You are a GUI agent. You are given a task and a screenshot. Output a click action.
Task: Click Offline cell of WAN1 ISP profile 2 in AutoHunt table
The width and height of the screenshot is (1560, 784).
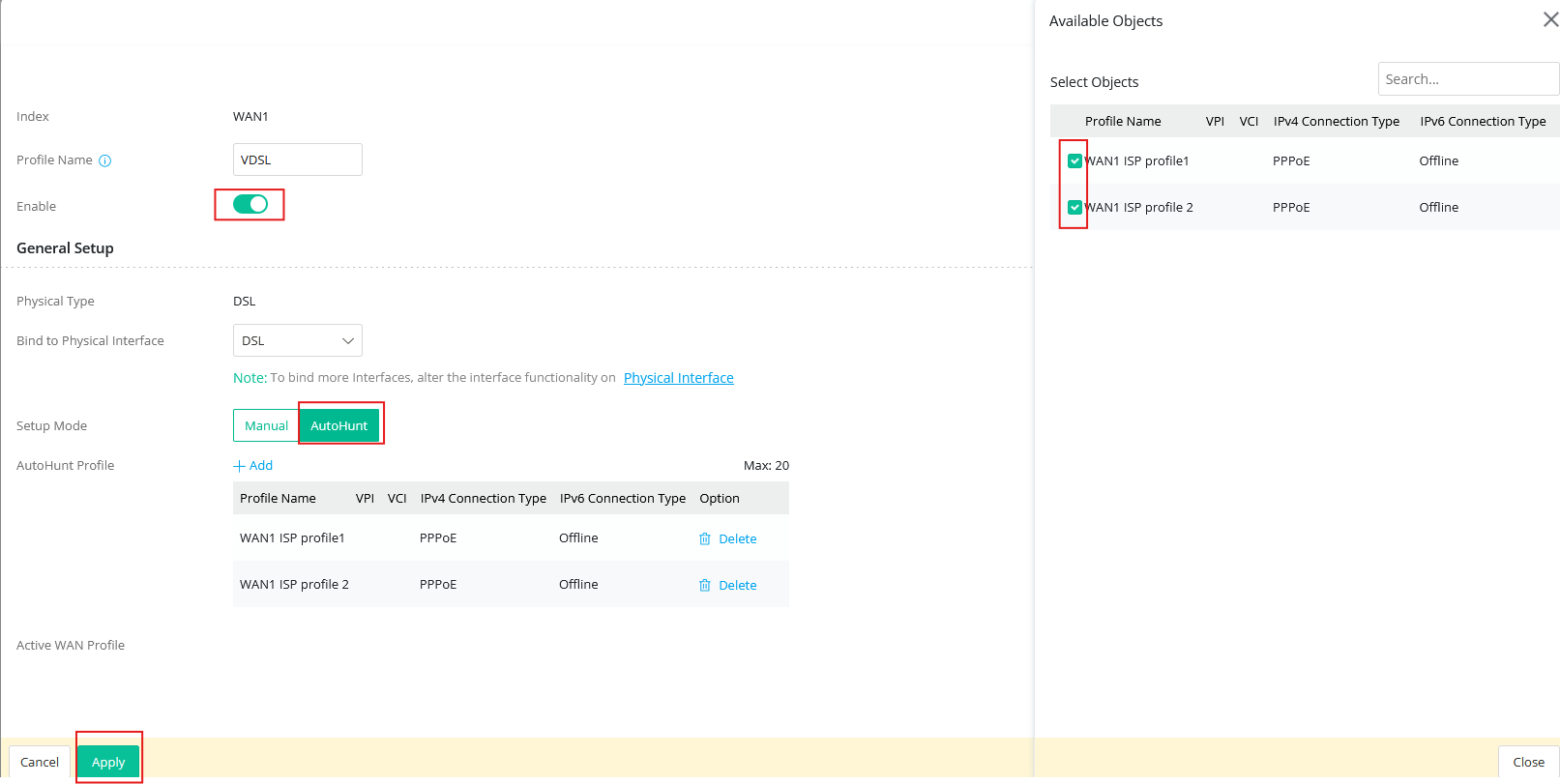point(578,585)
